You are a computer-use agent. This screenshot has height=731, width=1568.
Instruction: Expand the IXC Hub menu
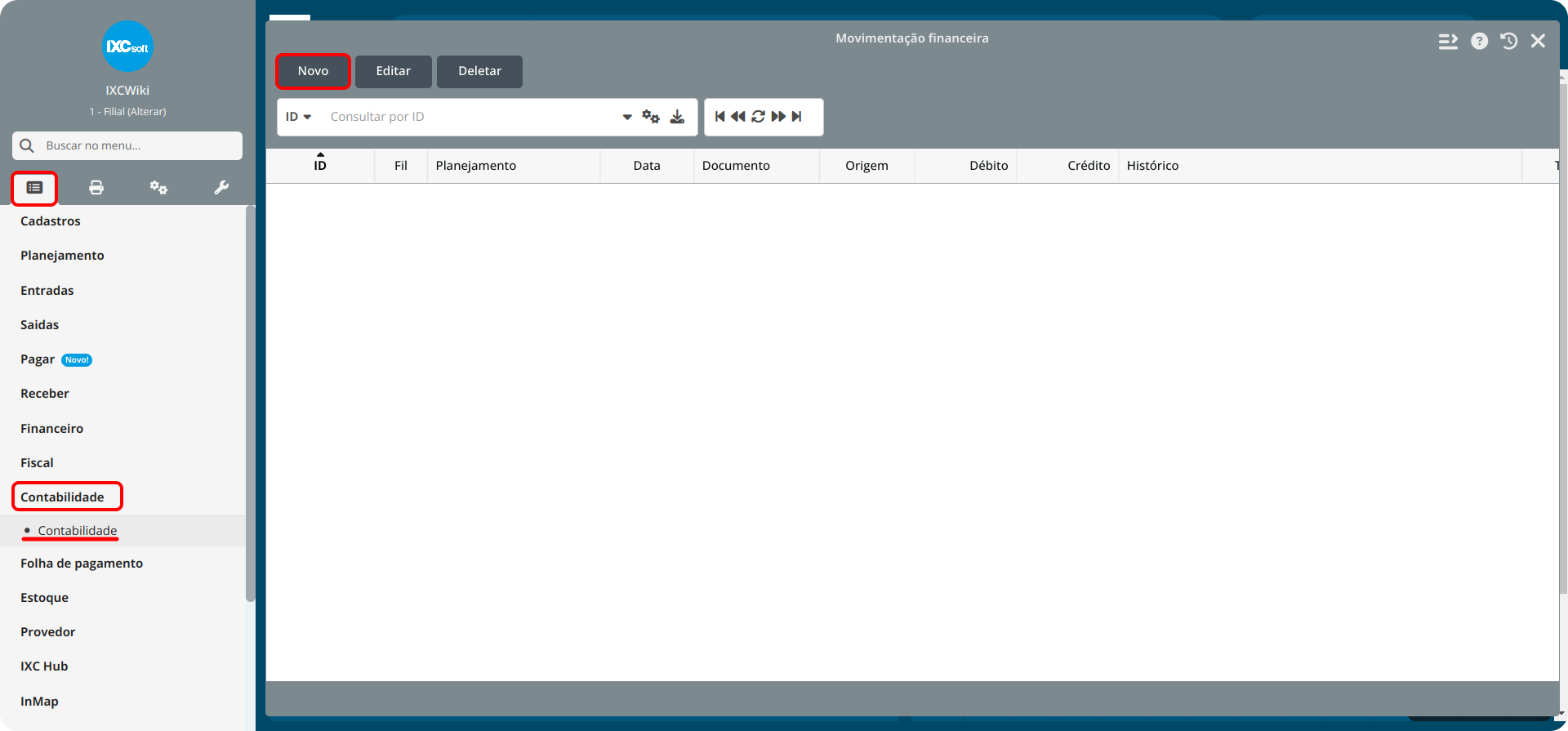(44, 666)
